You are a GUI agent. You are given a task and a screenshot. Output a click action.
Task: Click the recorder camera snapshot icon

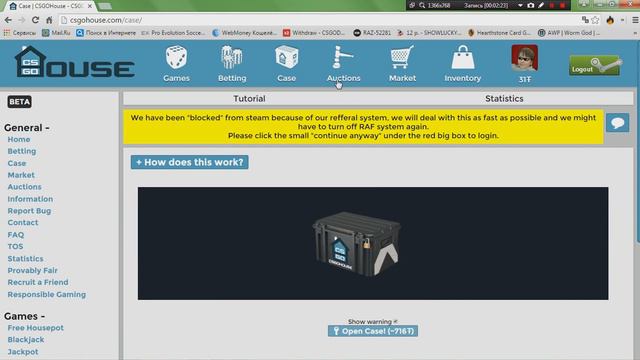pos(531,5)
